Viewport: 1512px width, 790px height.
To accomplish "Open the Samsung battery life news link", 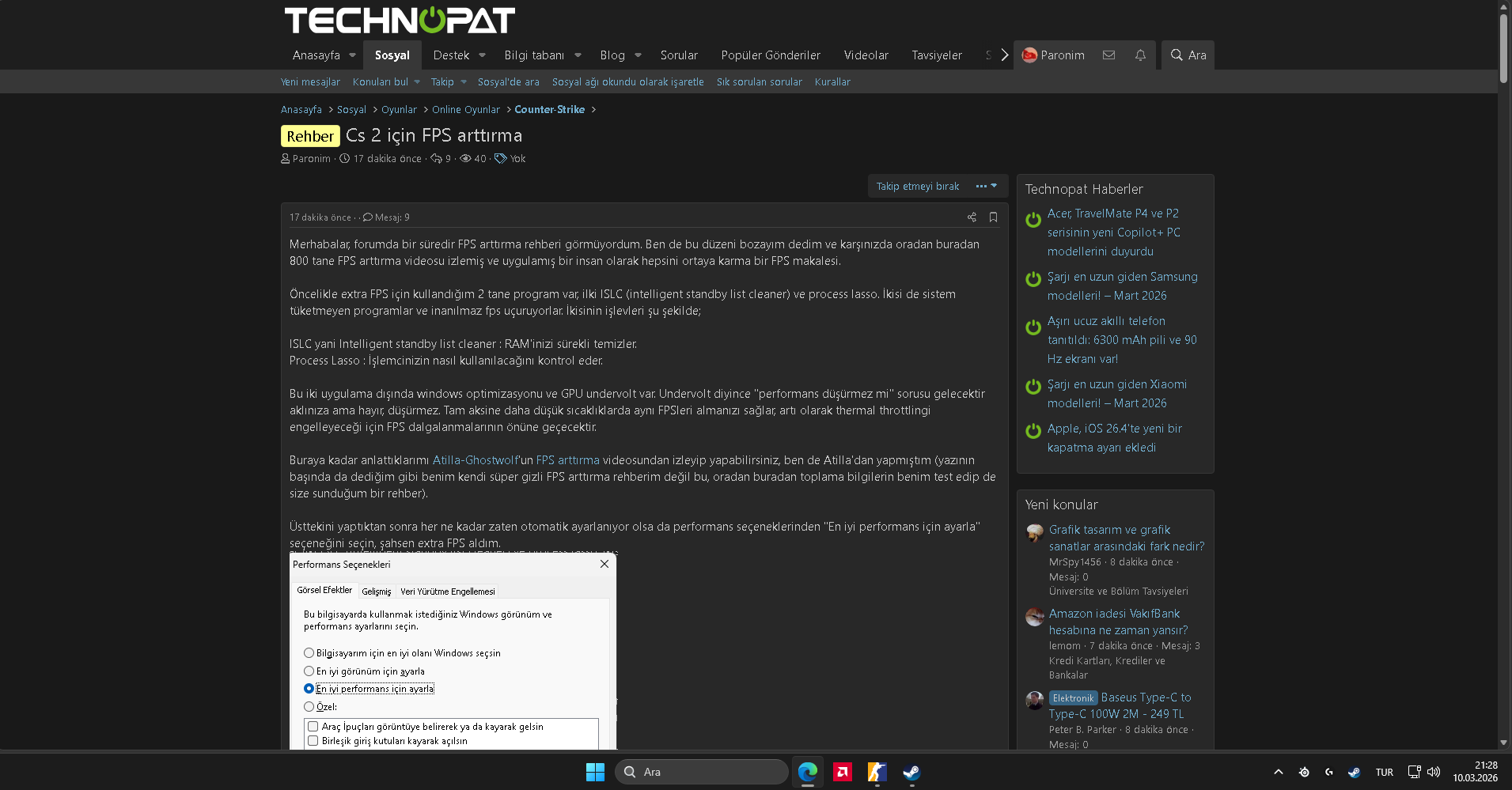I will (x=1123, y=286).
